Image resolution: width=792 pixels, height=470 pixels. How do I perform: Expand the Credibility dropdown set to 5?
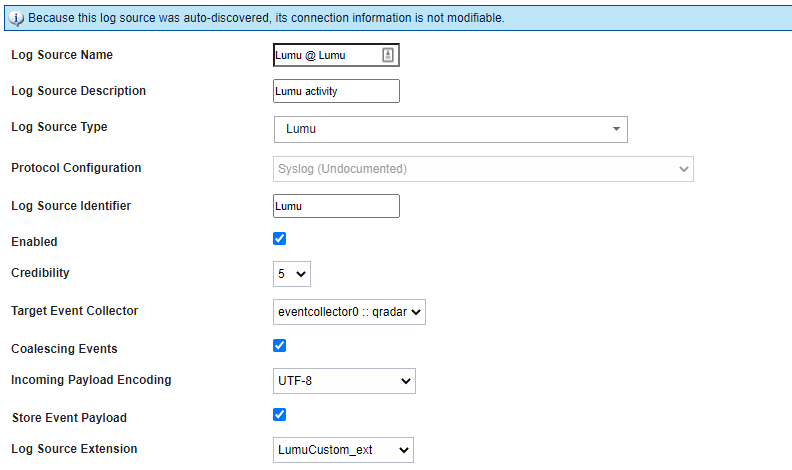292,273
